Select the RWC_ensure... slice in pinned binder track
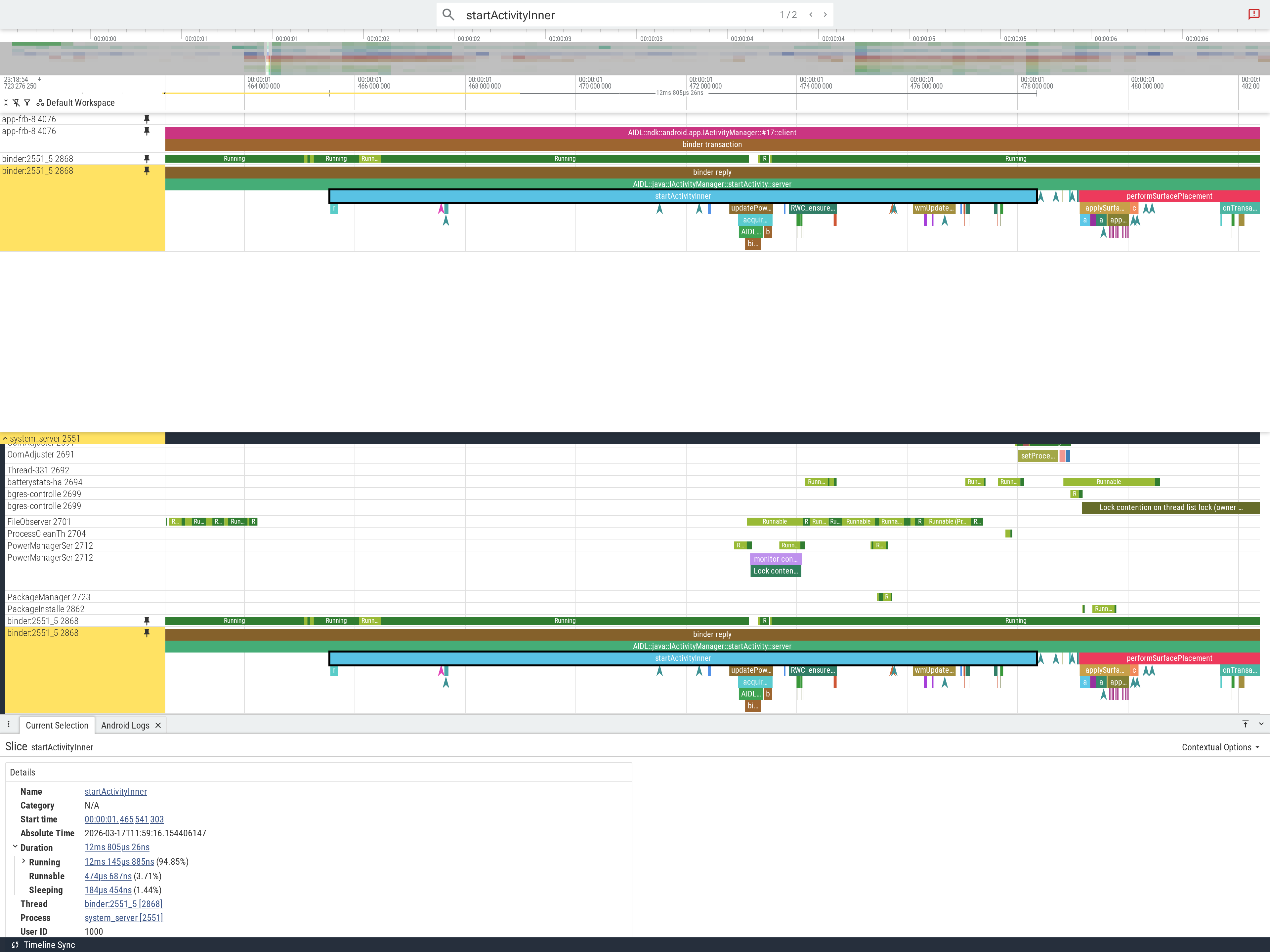The height and width of the screenshot is (952, 1270). [812, 208]
